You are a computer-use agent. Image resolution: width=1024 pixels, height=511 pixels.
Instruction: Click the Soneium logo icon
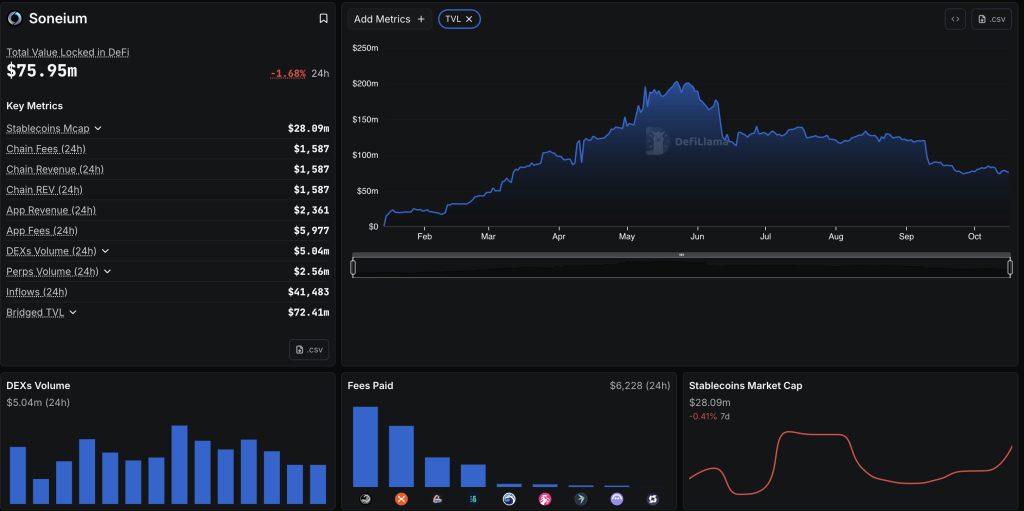[15, 18]
